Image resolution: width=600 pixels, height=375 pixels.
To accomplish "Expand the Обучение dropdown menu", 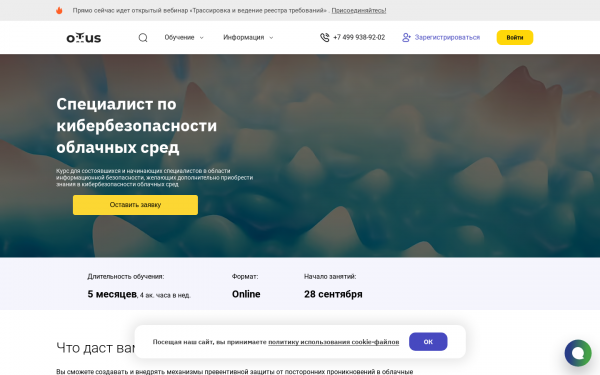I will pos(184,38).
